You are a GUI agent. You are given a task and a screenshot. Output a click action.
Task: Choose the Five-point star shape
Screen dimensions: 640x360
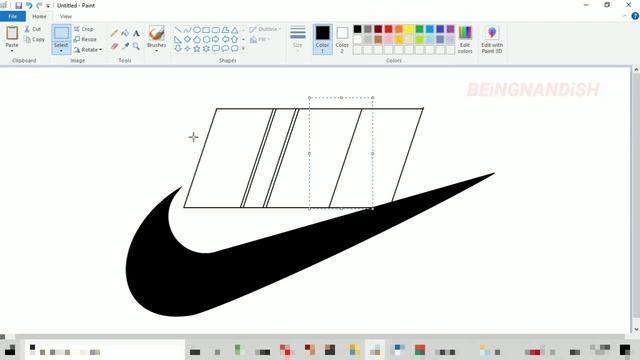point(197,49)
